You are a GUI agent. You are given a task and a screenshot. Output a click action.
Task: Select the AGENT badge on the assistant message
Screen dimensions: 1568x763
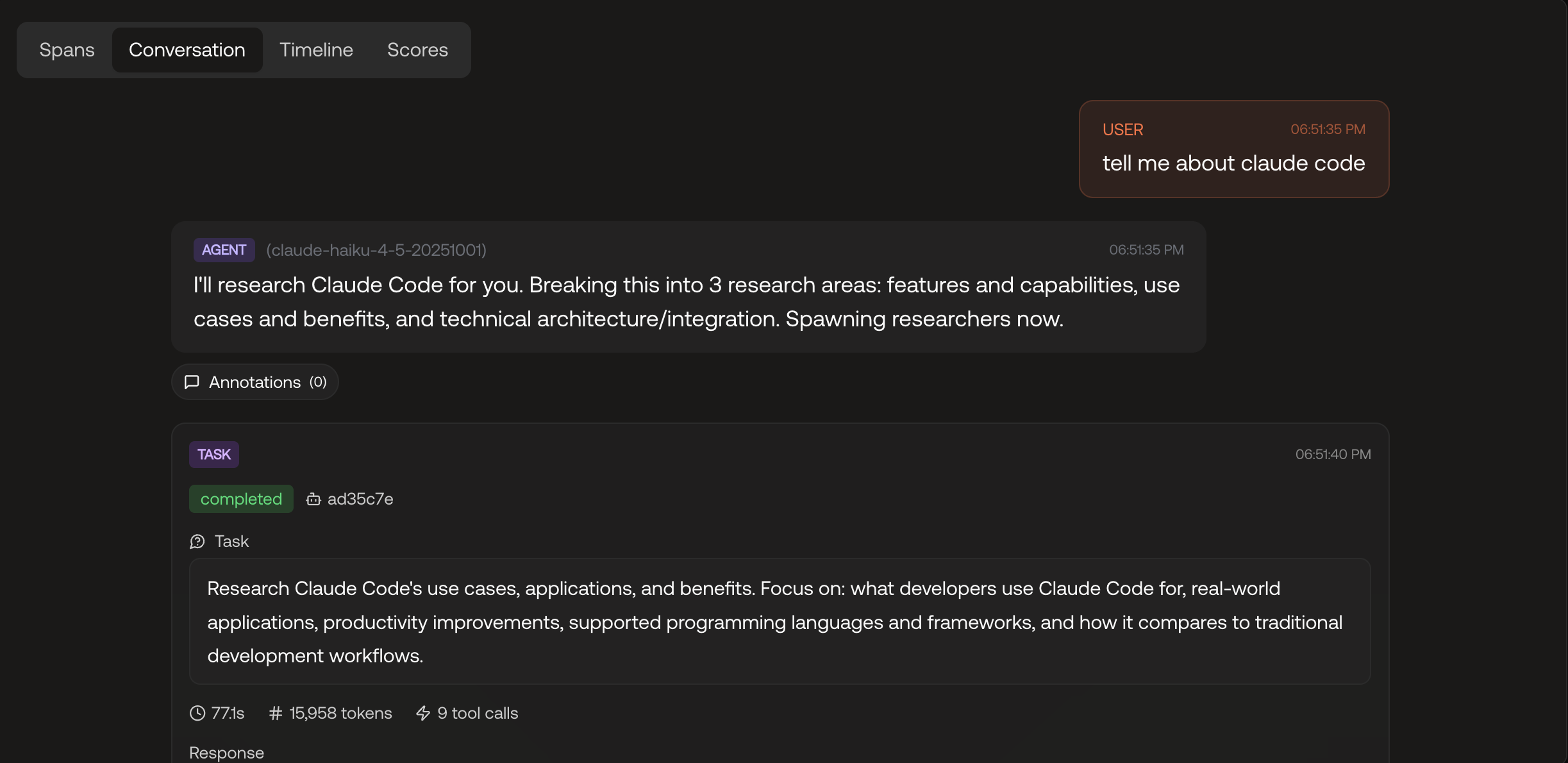coord(224,250)
